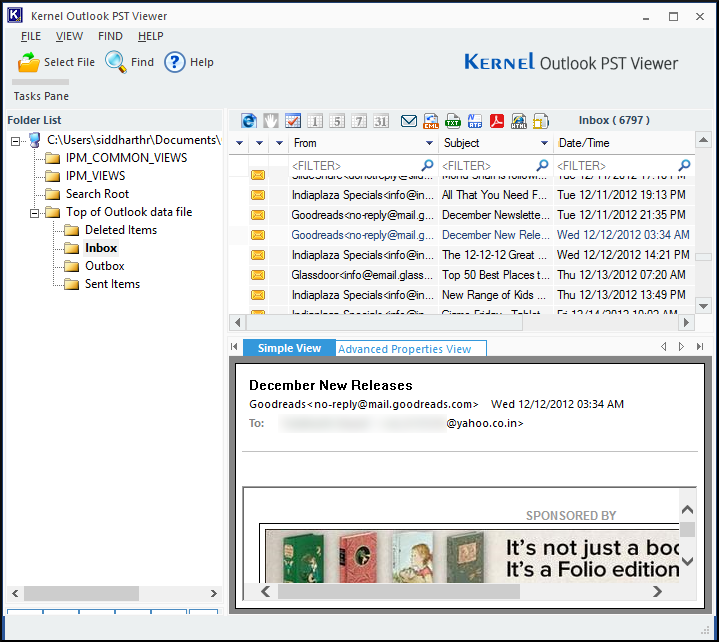Open 'New Range of Kids' email row
The height and width of the screenshot is (642, 719).
[462, 295]
